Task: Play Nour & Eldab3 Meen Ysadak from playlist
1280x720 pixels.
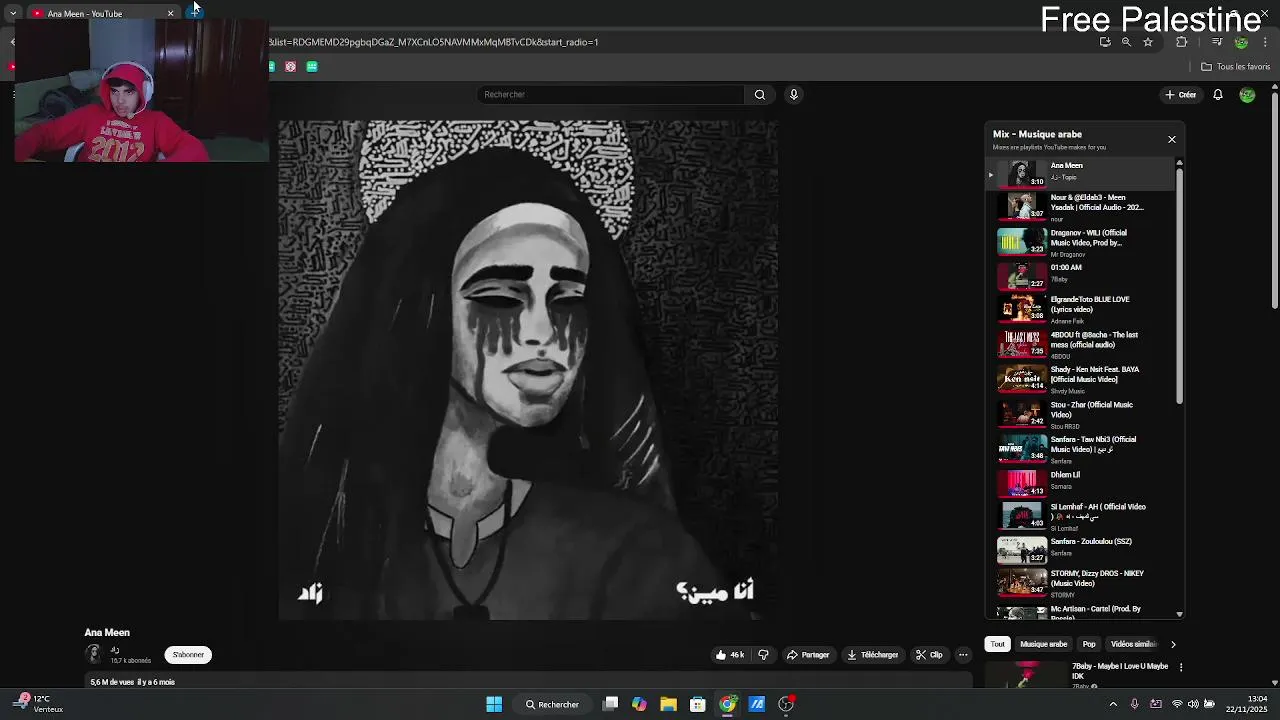Action: coord(1078,206)
